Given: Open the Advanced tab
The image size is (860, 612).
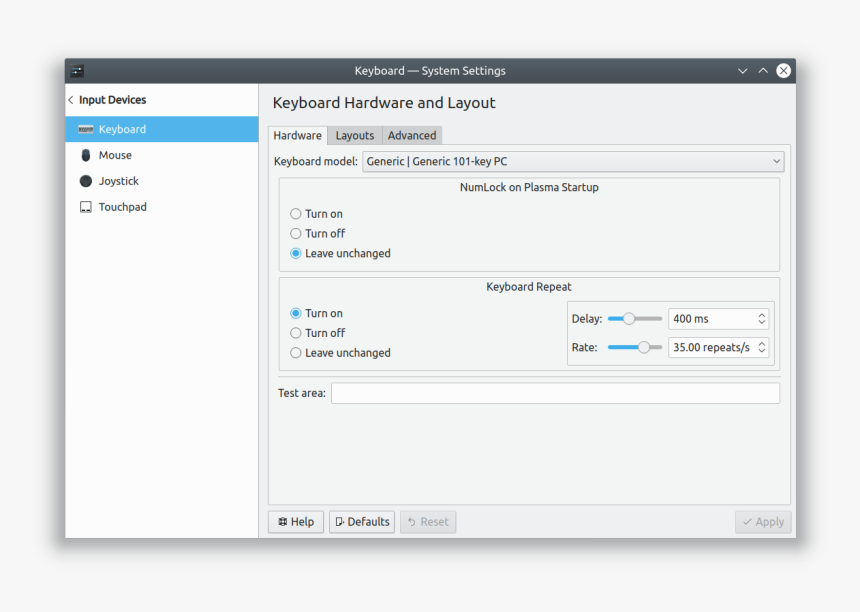Looking at the screenshot, I should (411, 135).
